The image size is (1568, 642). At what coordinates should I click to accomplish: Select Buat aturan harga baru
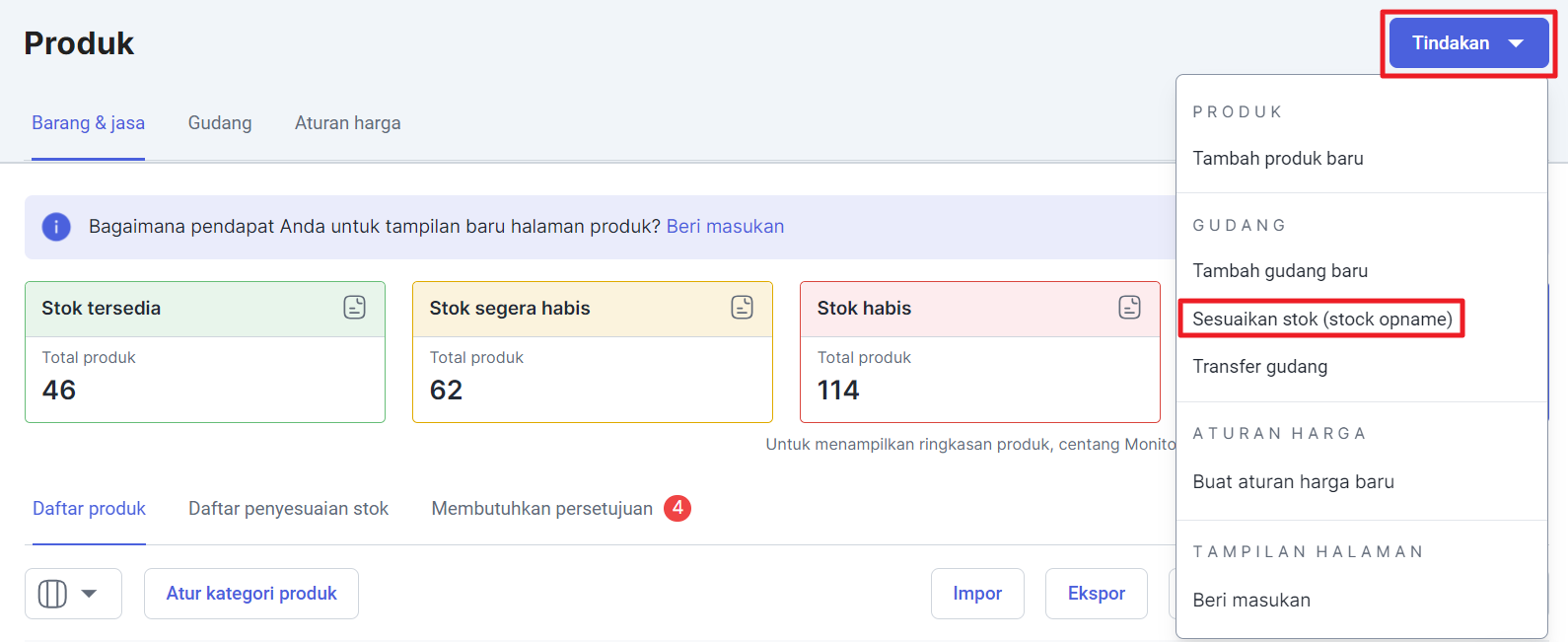coord(1293,482)
